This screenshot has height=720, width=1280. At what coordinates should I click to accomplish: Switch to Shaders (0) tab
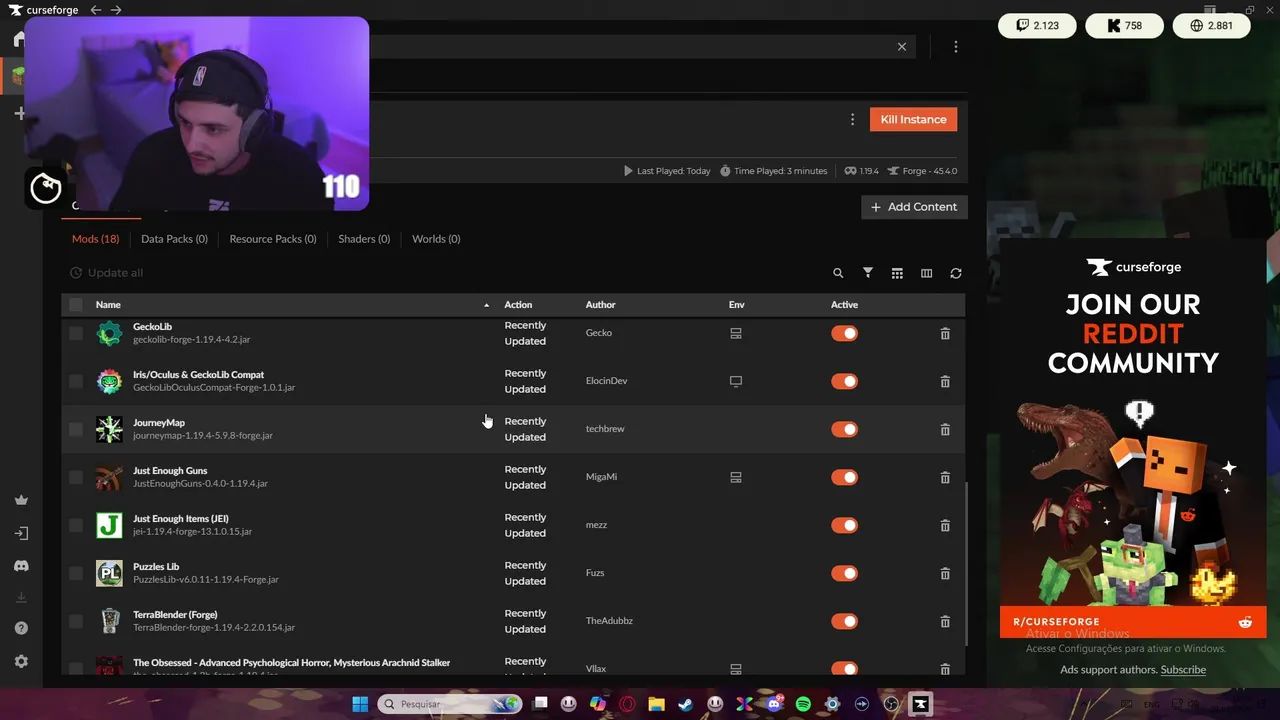tap(364, 239)
